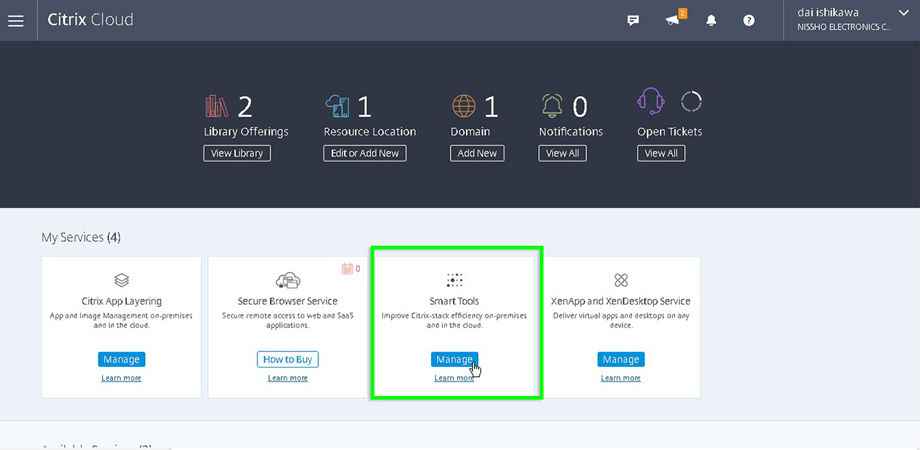Click the notification bell icon in header
Viewport: 920px width, 450px height.
pos(712,20)
